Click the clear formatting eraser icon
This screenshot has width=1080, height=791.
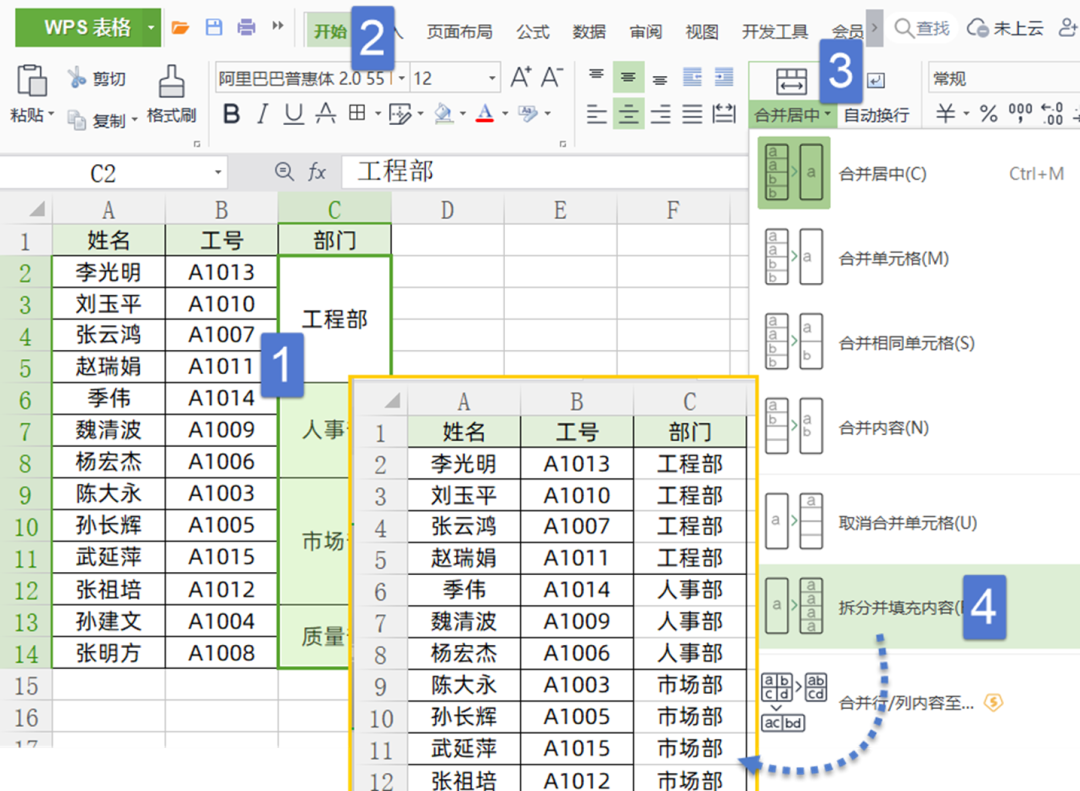[528, 114]
